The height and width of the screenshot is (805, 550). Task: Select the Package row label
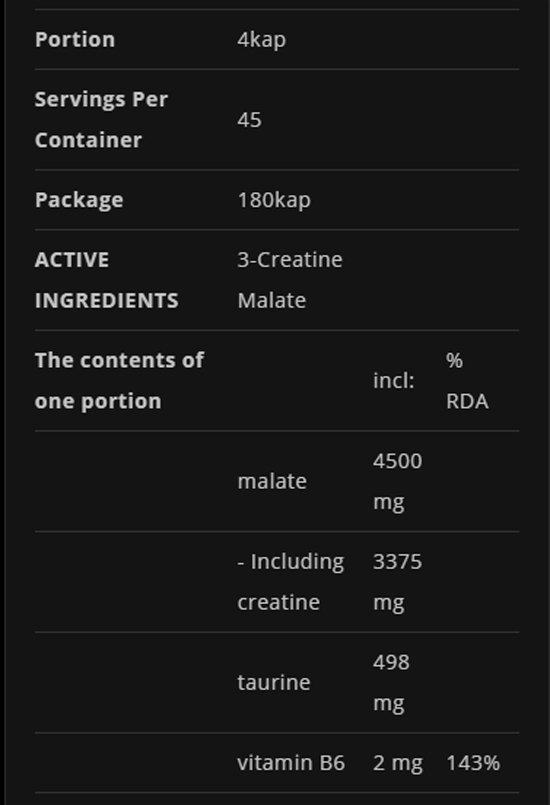pos(79,200)
